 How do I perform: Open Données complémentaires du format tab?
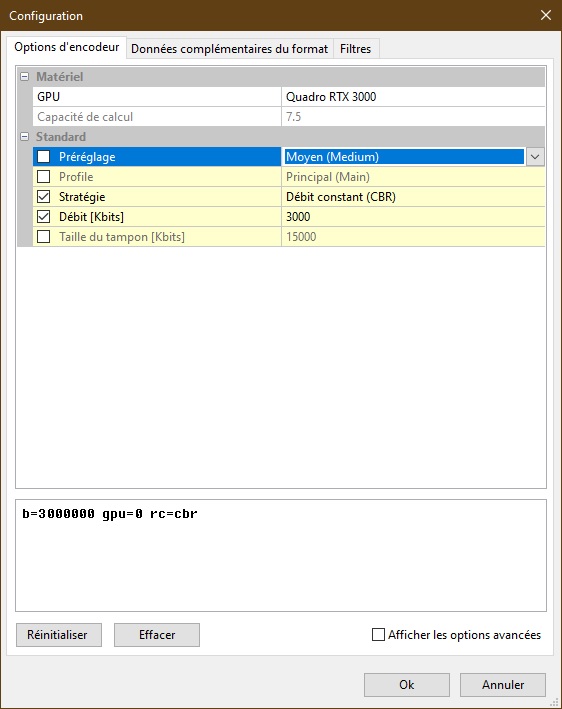[x=230, y=49]
